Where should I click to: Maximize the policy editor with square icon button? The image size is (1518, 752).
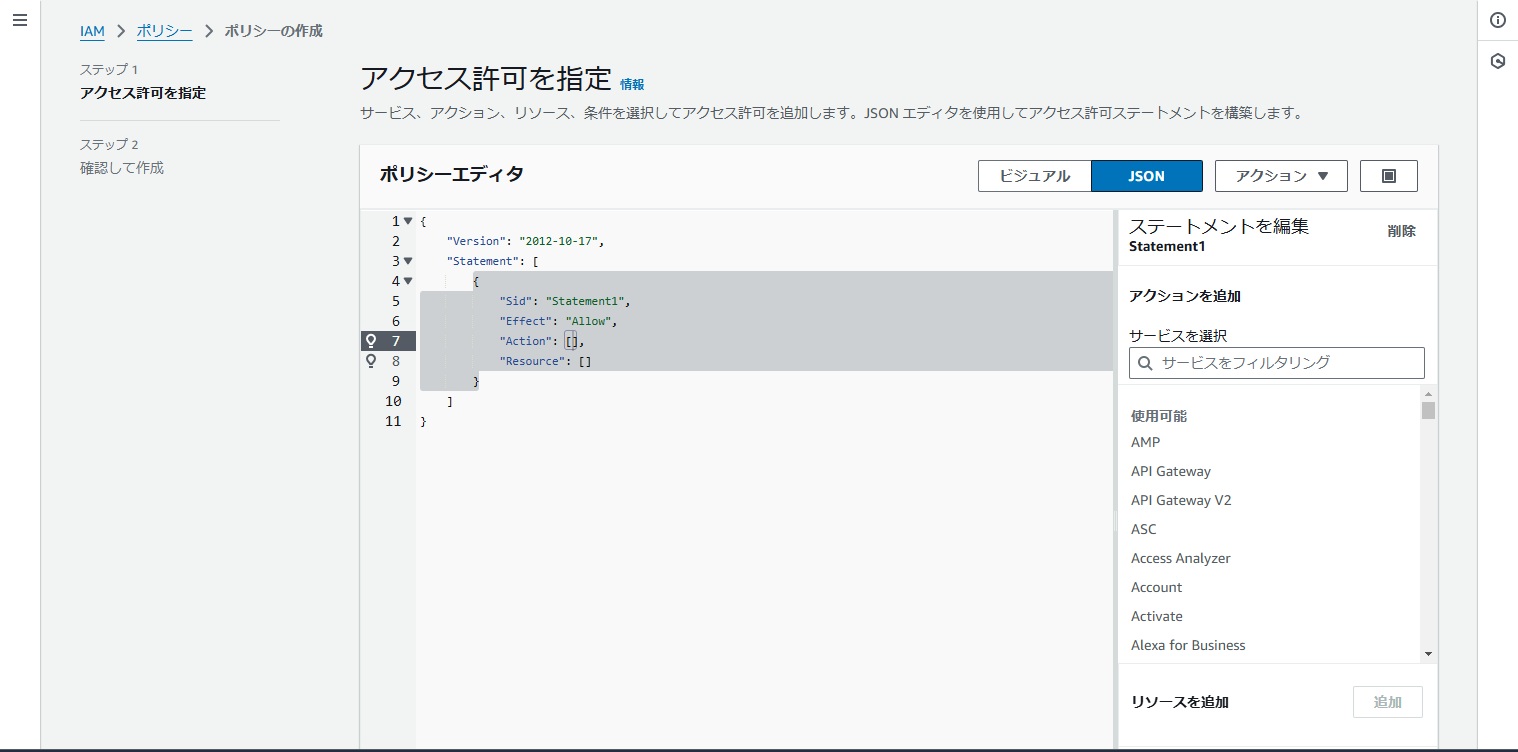coord(1388,175)
